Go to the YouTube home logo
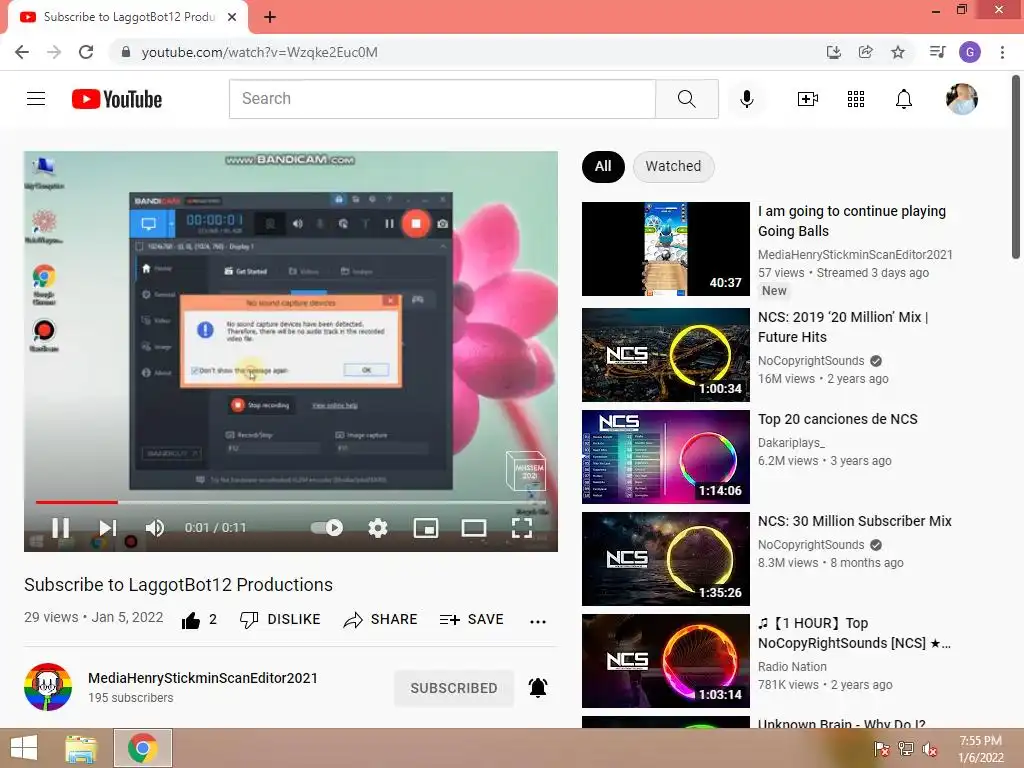The height and width of the screenshot is (768, 1024). pyautogui.click(x=117, y=99)
